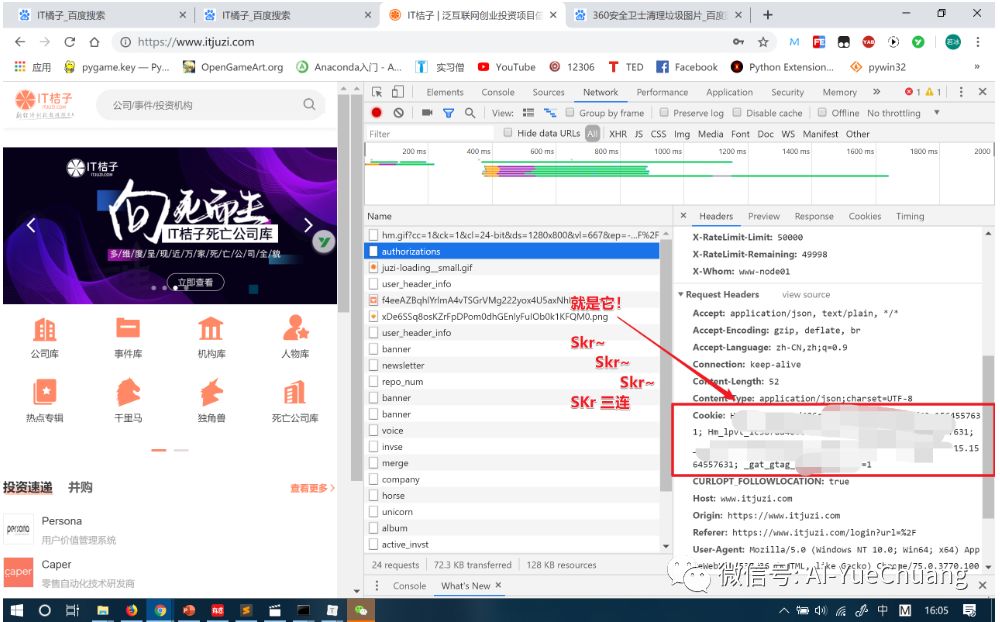Show the next banner slide arrow
This screenshot has width=1000, height=622.
click(308, 225)
